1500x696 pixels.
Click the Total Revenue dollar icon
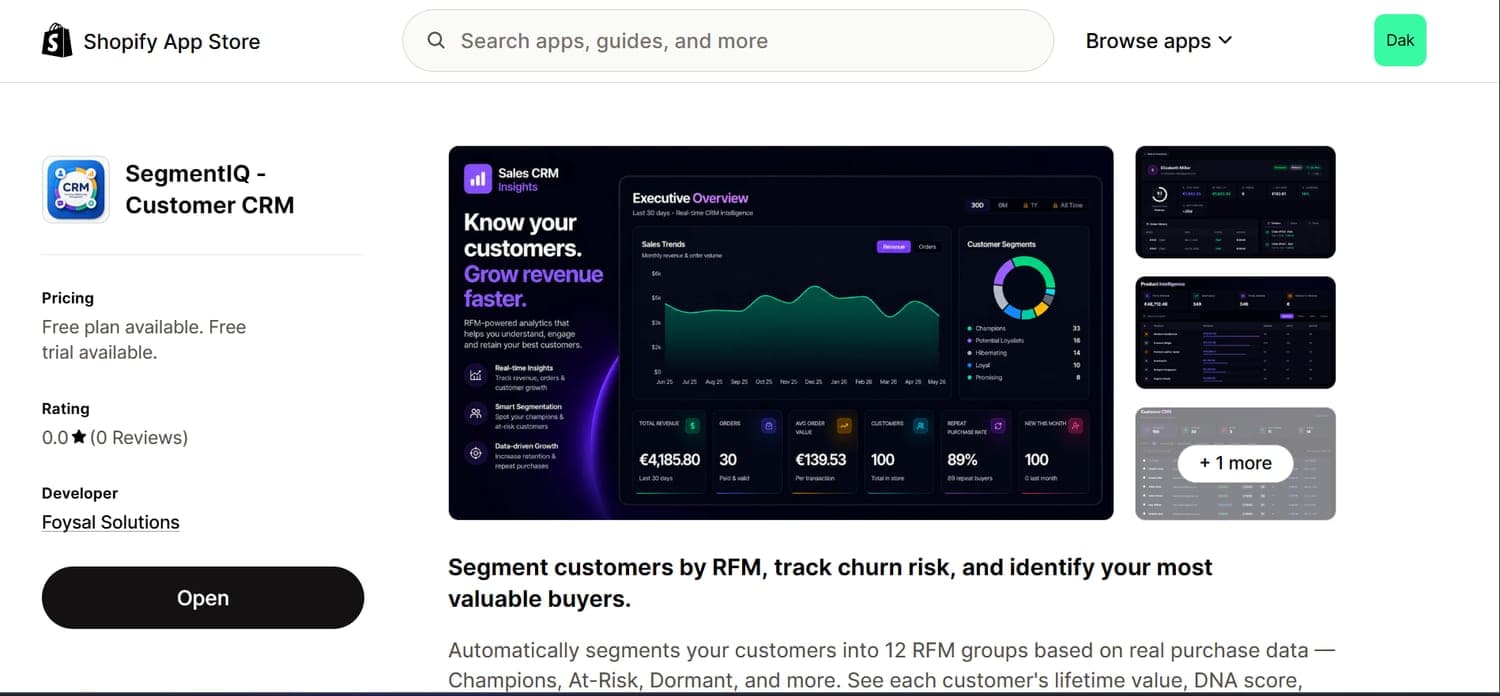(692, 426)
